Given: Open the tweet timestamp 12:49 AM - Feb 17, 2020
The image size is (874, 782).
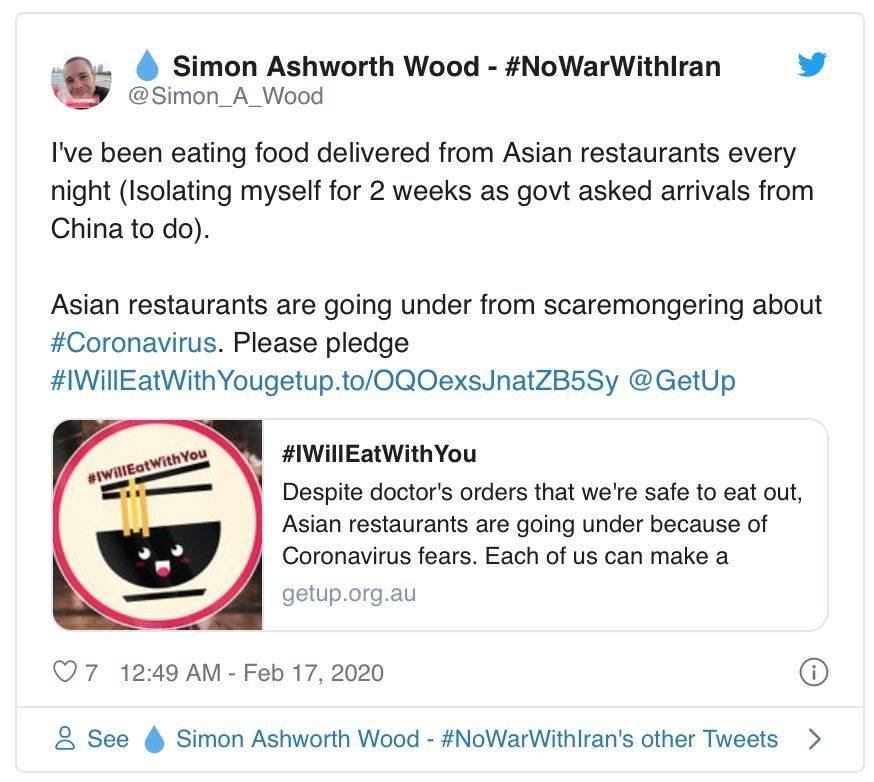Looking at the screenshot, I should (251, 673).
